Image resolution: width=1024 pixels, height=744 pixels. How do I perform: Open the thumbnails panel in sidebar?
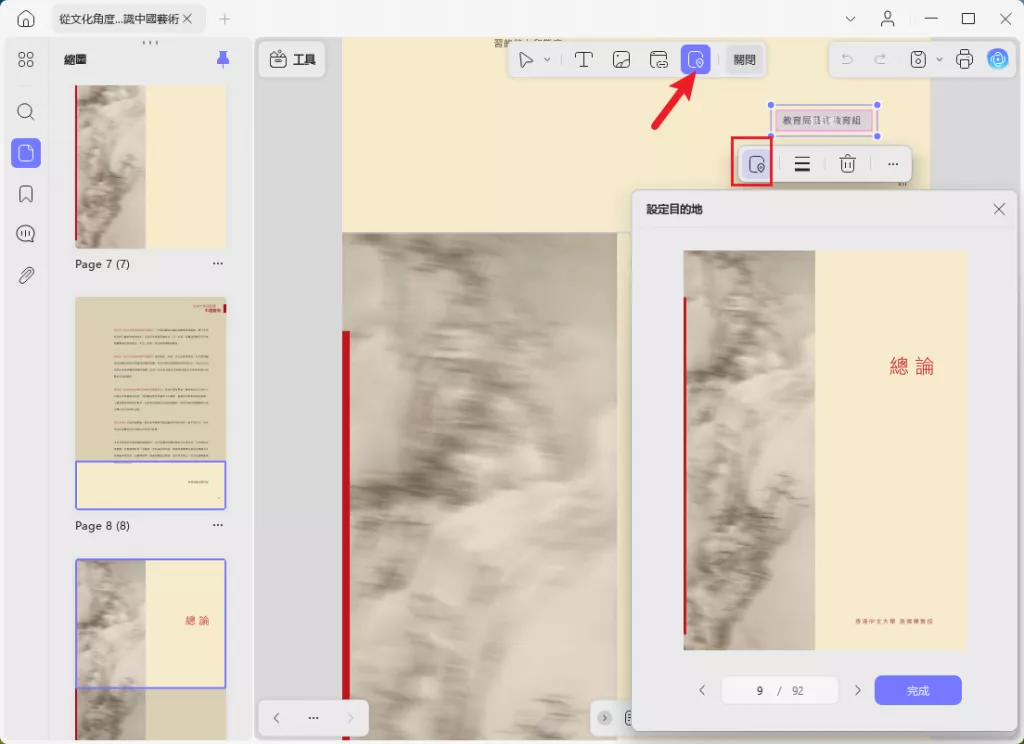point(26,153)
